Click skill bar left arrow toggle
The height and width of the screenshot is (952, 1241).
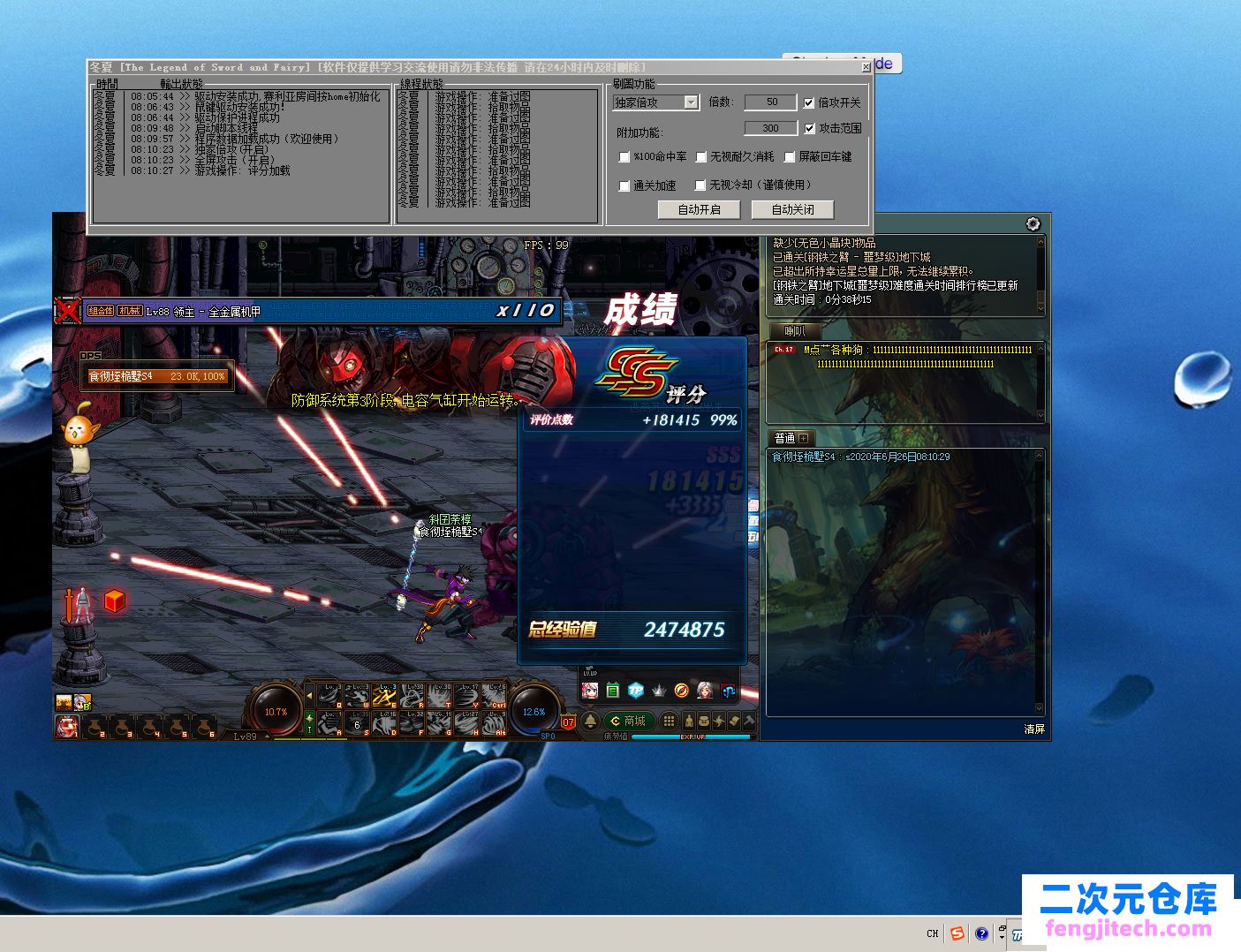pyautogui.click(x=309, y=695)
